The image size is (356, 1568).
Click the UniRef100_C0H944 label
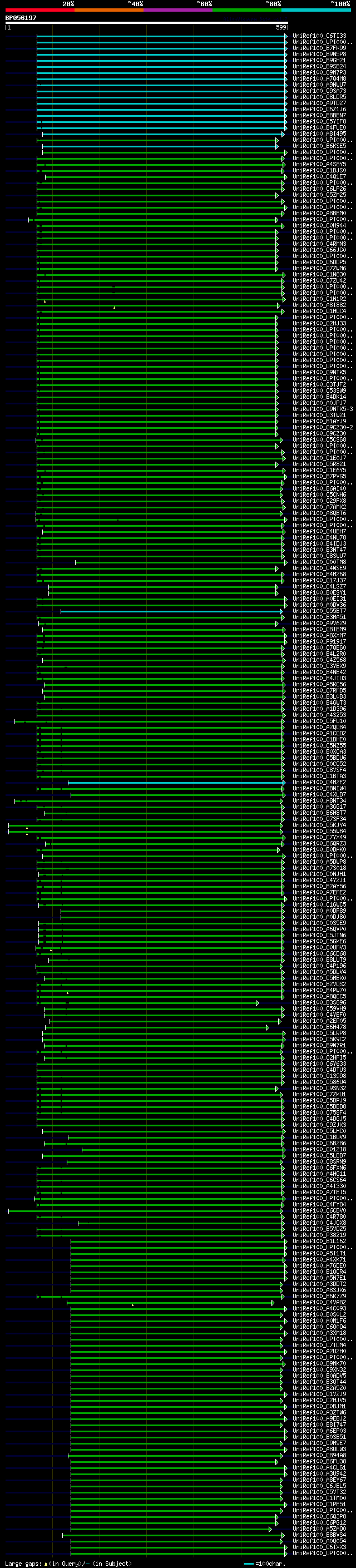(x=319, y=225)
